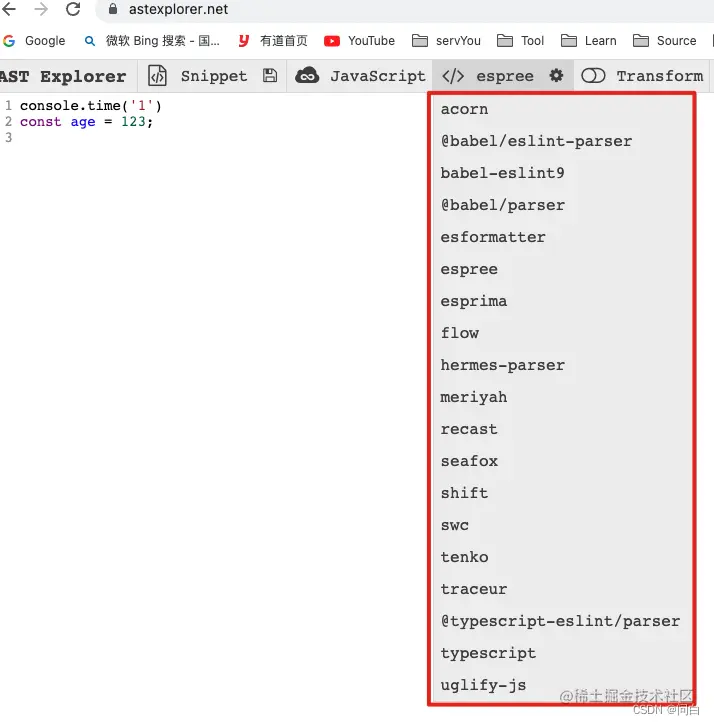
Task: Click the cloud icon beside JavaScript
Action: pos(307,75)
